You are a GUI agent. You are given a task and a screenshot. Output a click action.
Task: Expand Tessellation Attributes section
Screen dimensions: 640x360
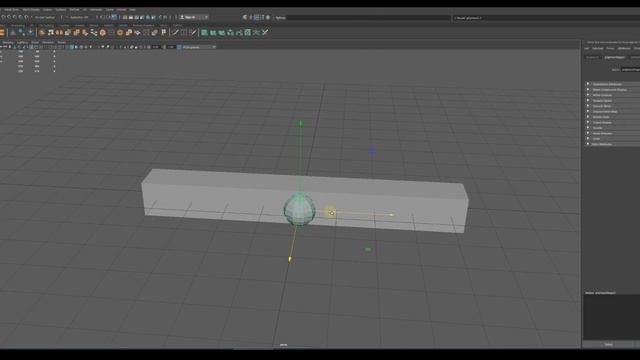(613, 84)
